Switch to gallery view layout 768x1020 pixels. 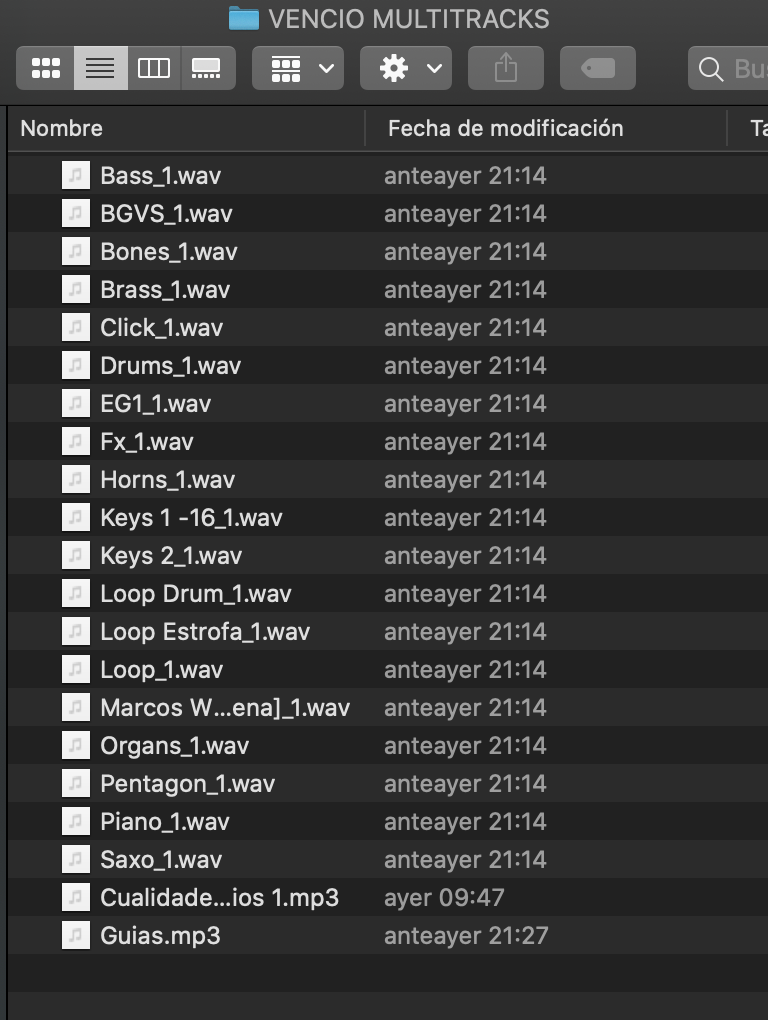[x=207, y=68]
